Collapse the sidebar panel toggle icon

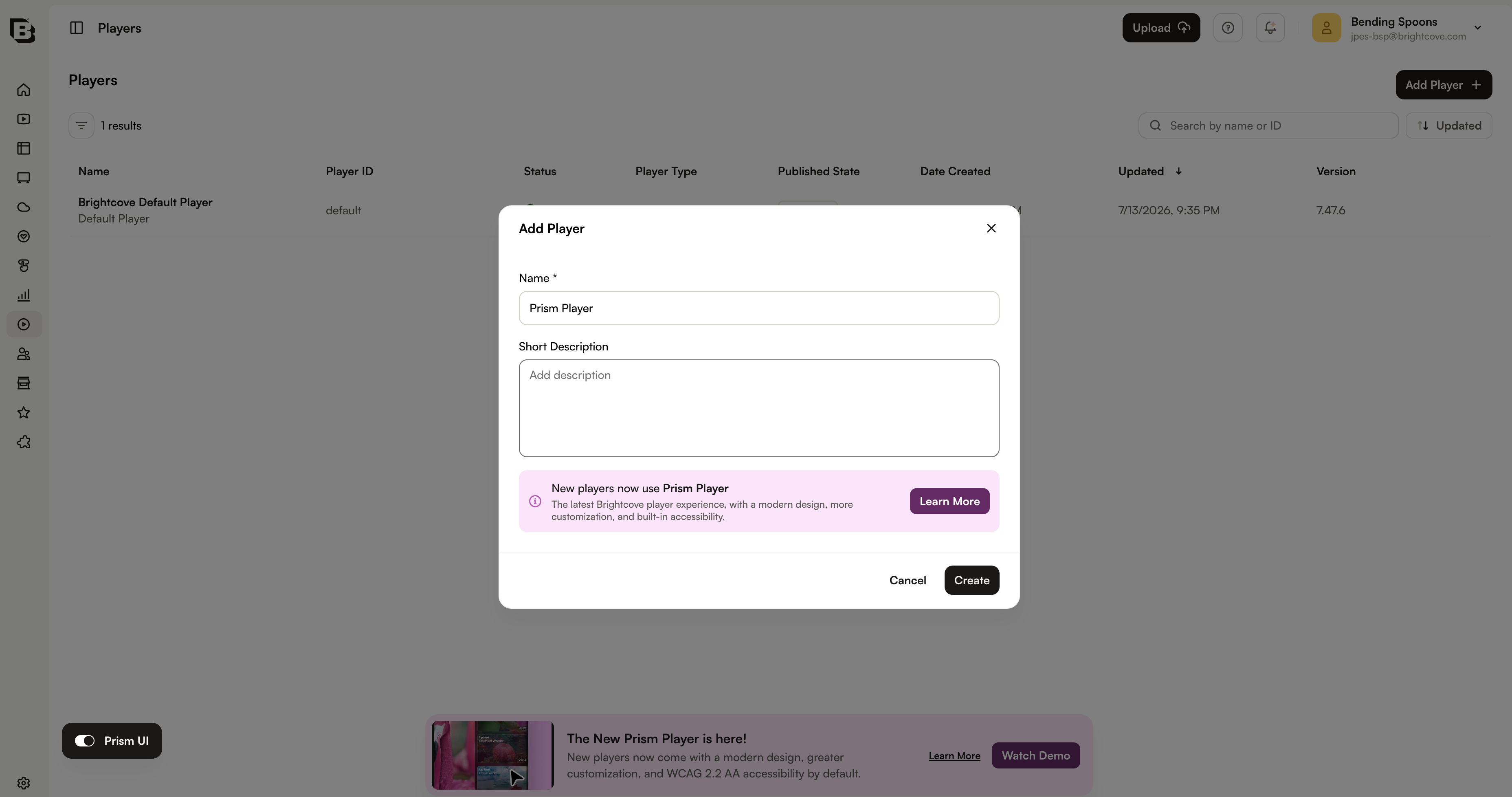pos(76,28)
